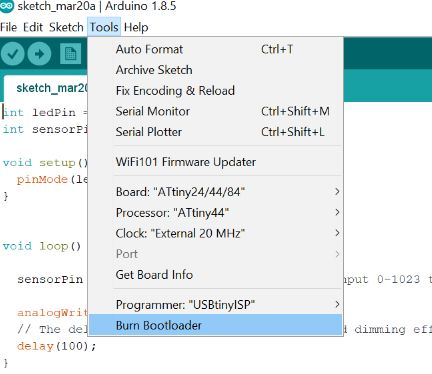Open the Serial Monitor

point(215,111)
